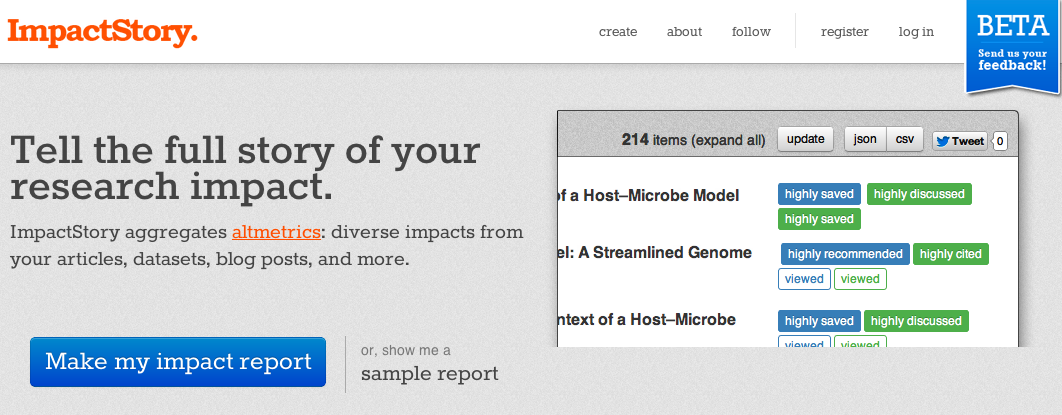Image resolution: width=1062 pixels, height=415 pixels.
Task: Select the follow navigation item
Action: 751,31
